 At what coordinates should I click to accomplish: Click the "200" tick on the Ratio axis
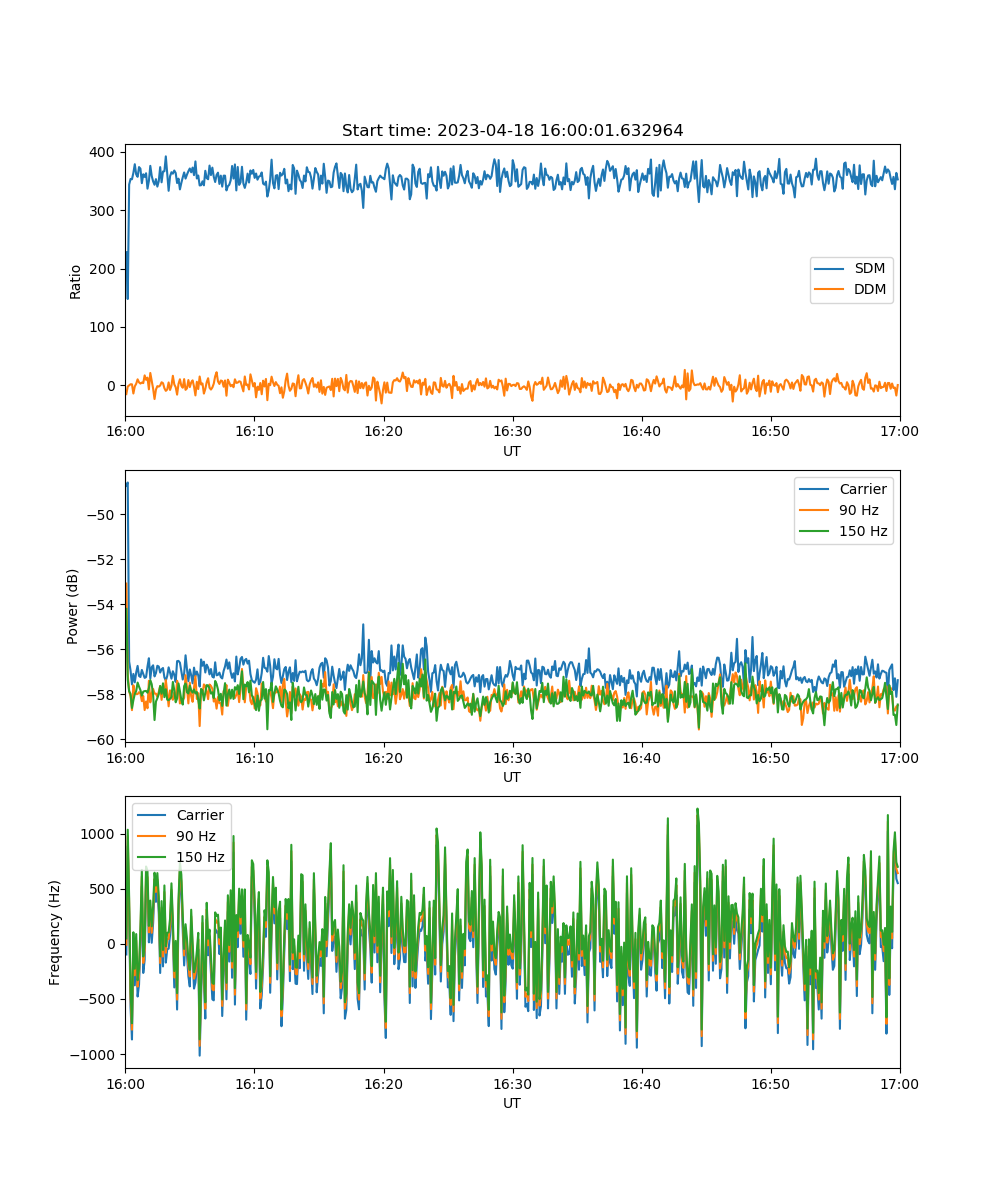[x=104, y=269]
